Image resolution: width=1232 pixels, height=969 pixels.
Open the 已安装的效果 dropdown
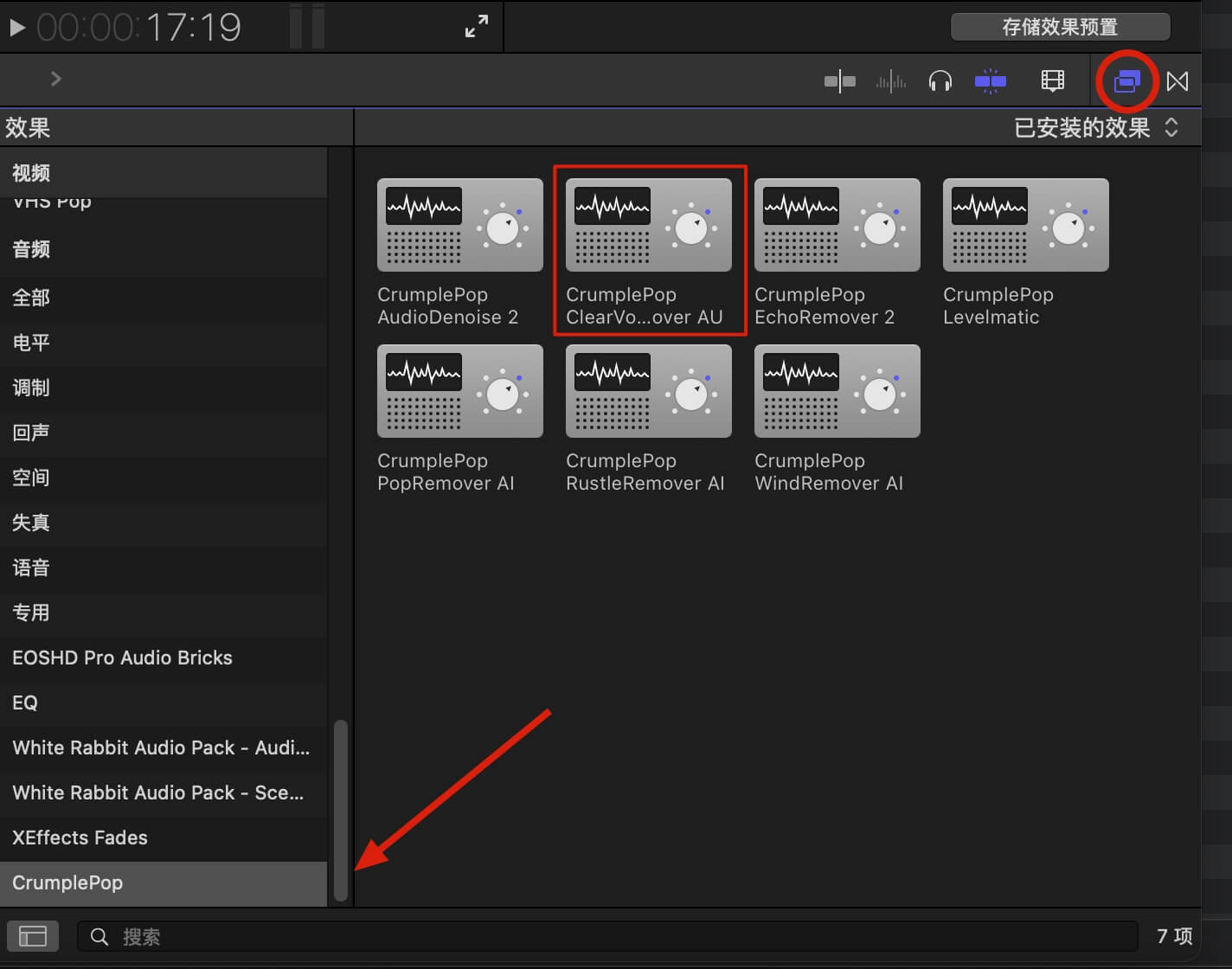click(1096, 128)
